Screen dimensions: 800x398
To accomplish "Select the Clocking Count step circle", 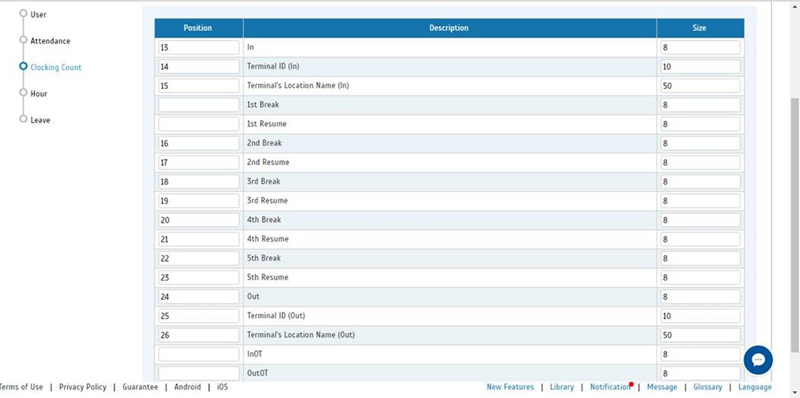I will [23, 66].
